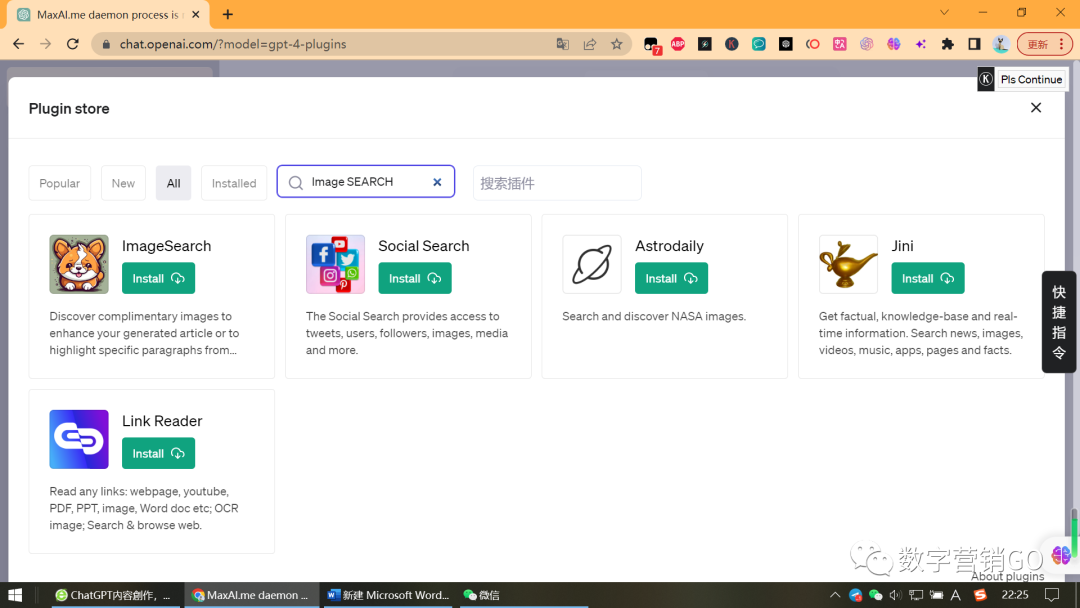This screenshot has width=1080, height=608.
Task: Click the Social Search plugin logo
Action: click(x=335, y=264)
